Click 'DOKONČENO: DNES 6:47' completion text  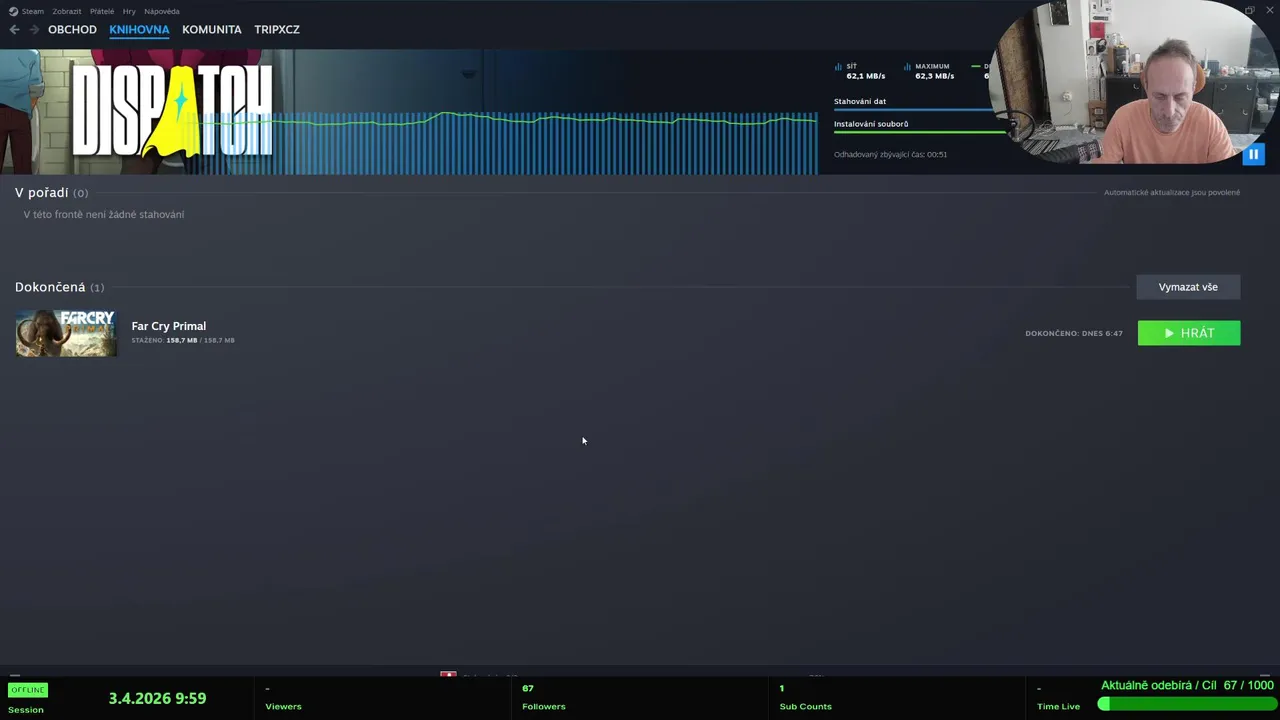point(1074,333)
